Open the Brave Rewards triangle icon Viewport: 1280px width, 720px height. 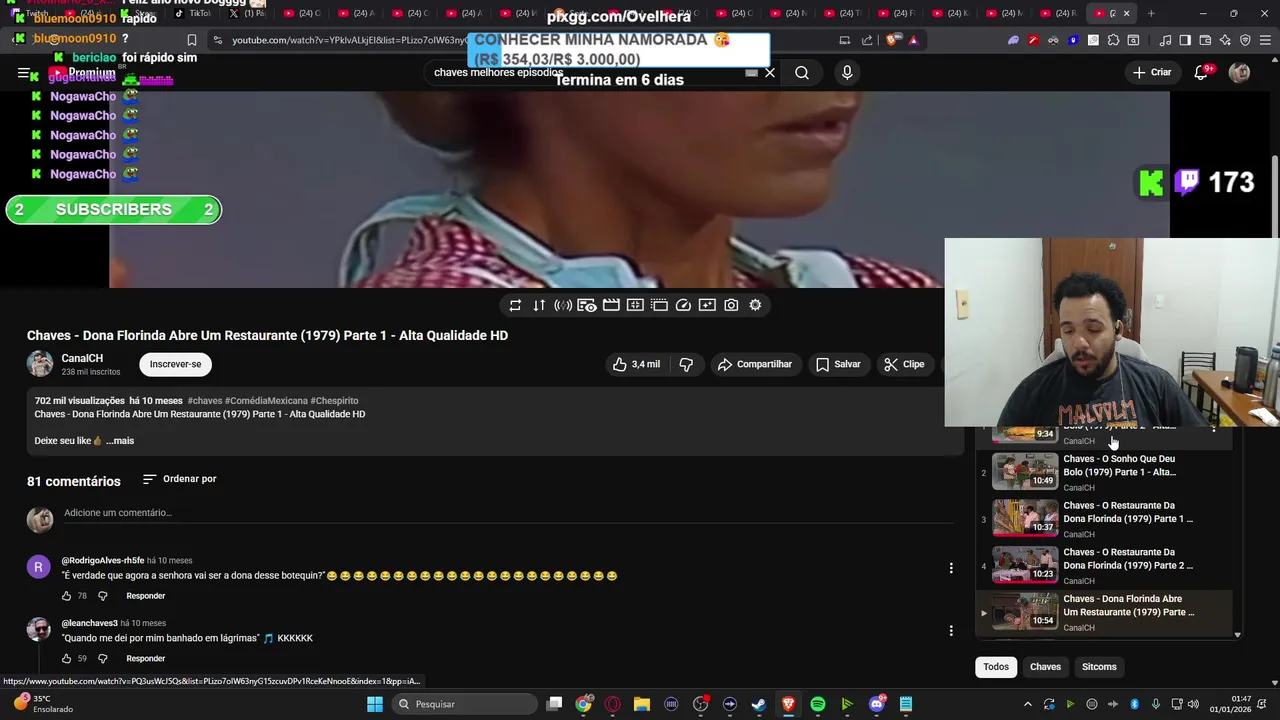coord(913,40)
